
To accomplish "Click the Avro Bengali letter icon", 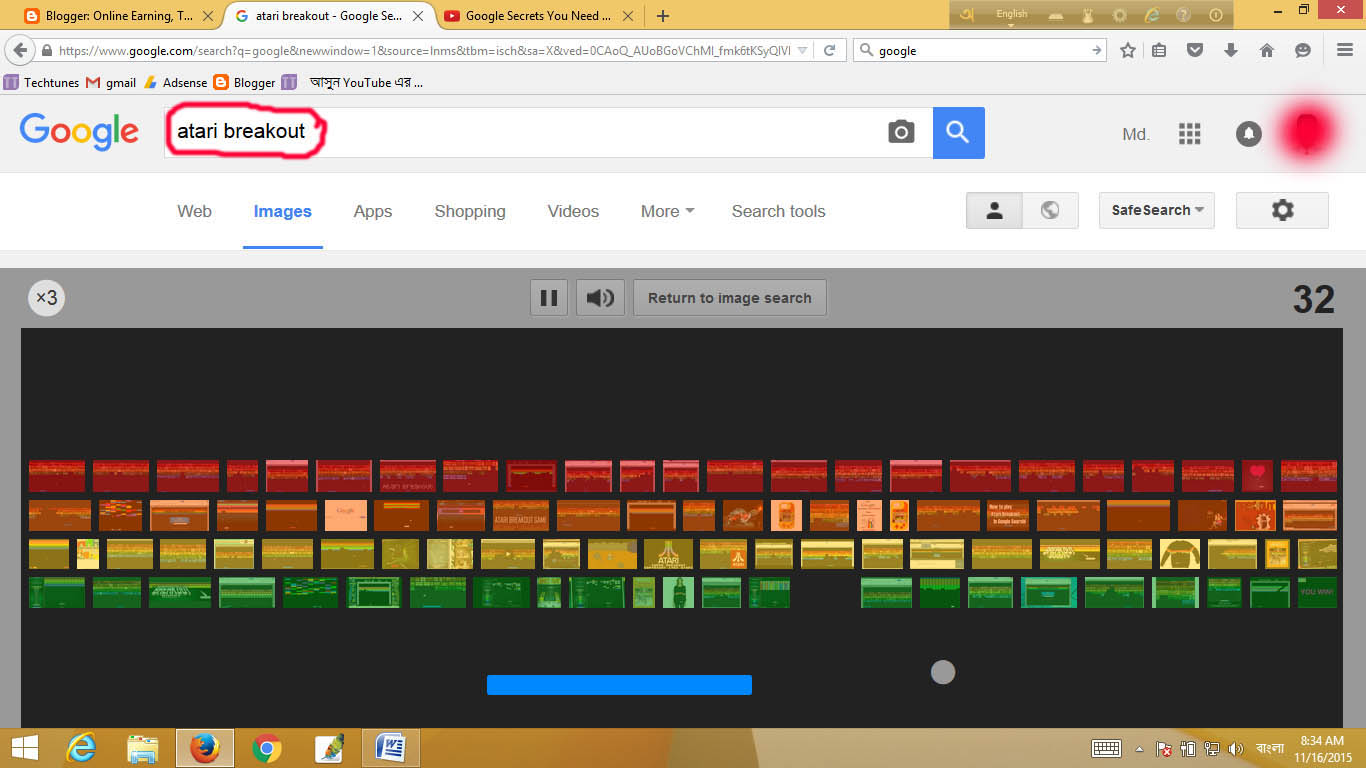I will 966,15.
